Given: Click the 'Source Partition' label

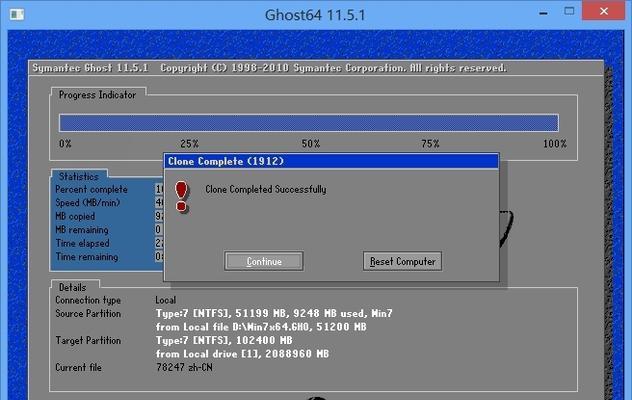Looking at the screenshot, I should (88, 313).
